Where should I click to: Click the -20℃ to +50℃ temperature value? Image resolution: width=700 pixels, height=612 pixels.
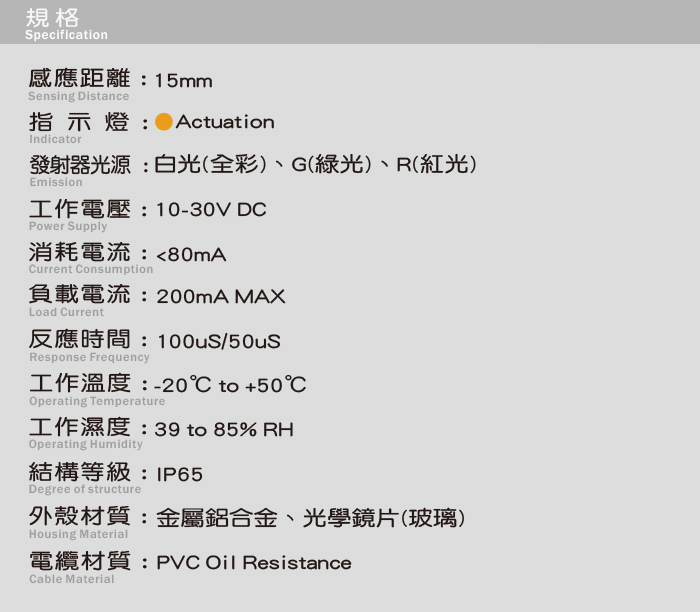229,385
